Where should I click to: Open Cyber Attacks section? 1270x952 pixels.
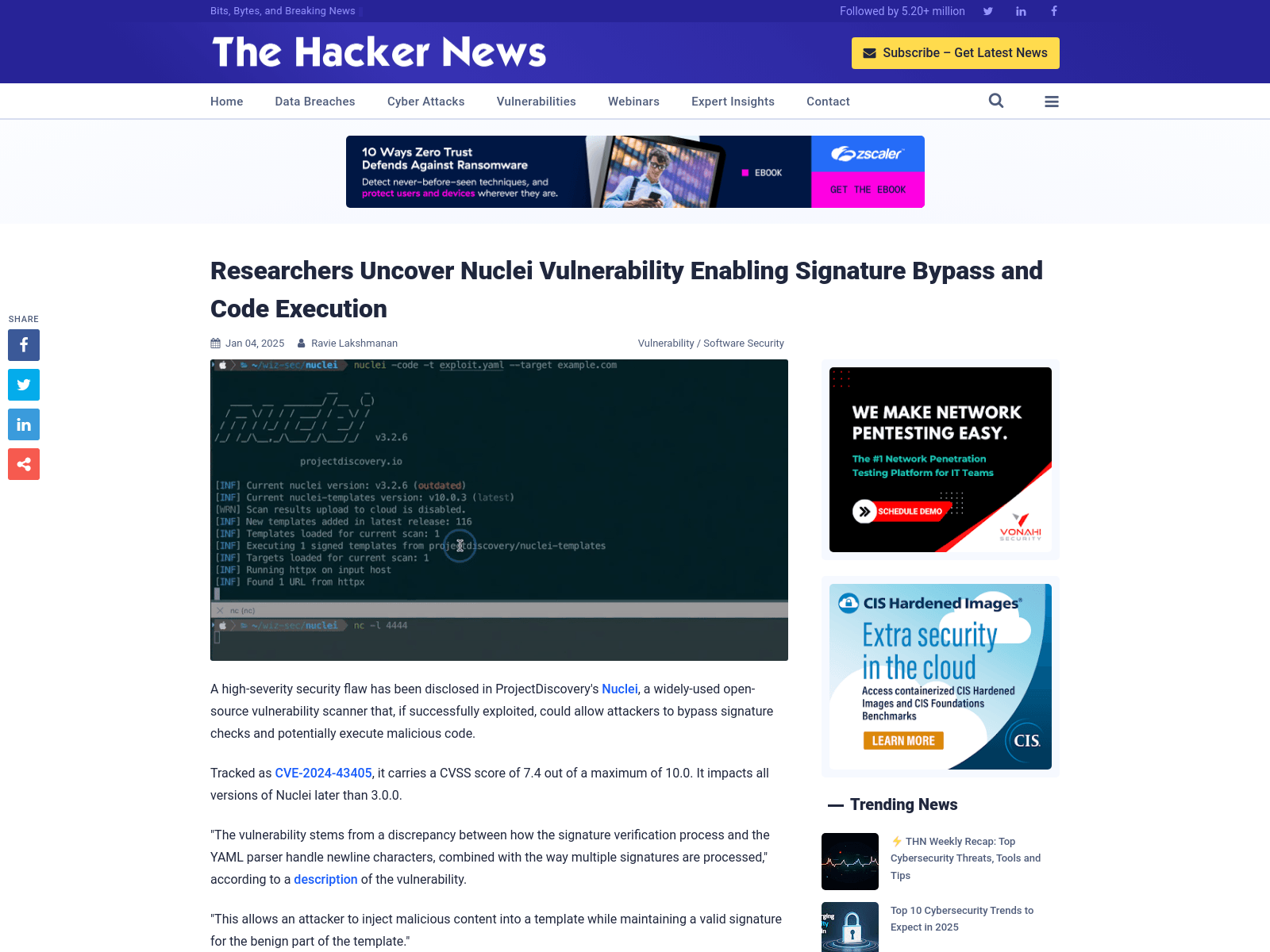click(x=426, y=102)
